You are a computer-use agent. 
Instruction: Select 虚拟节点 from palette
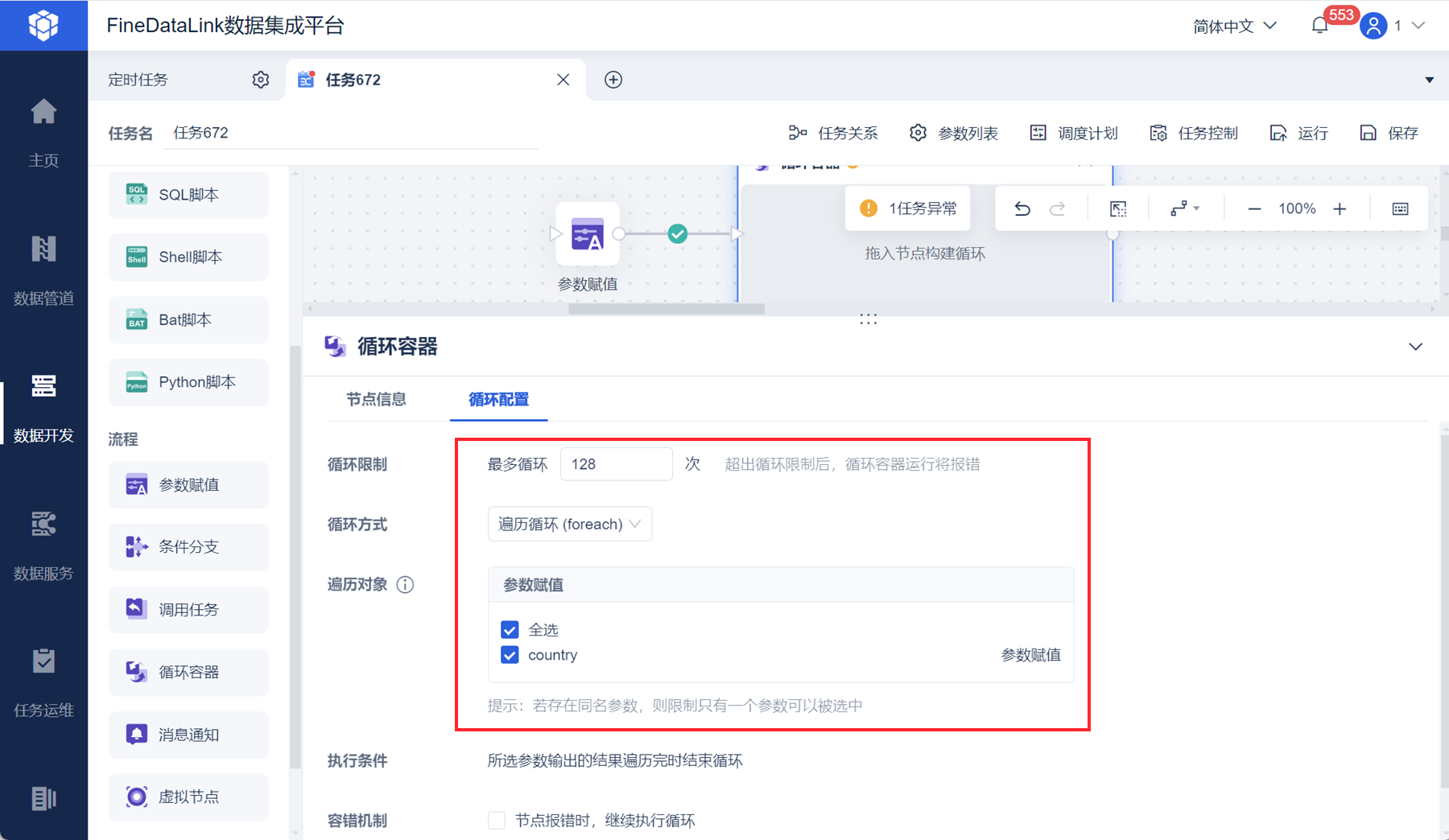(x=188, y=797)
